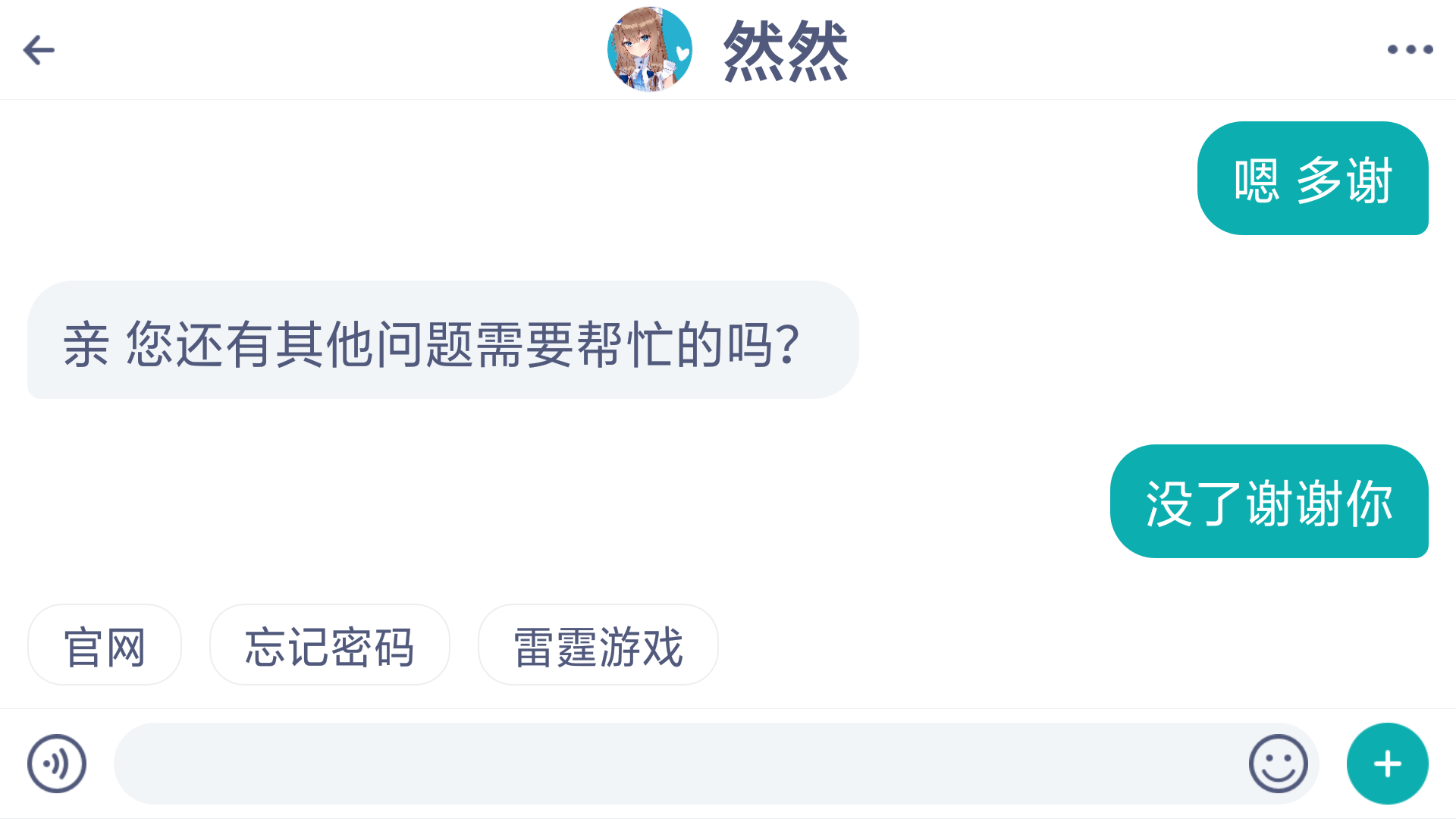Open the three-dot more options menu
This screenshot has width=1456, height=819.
point(1410,49)
